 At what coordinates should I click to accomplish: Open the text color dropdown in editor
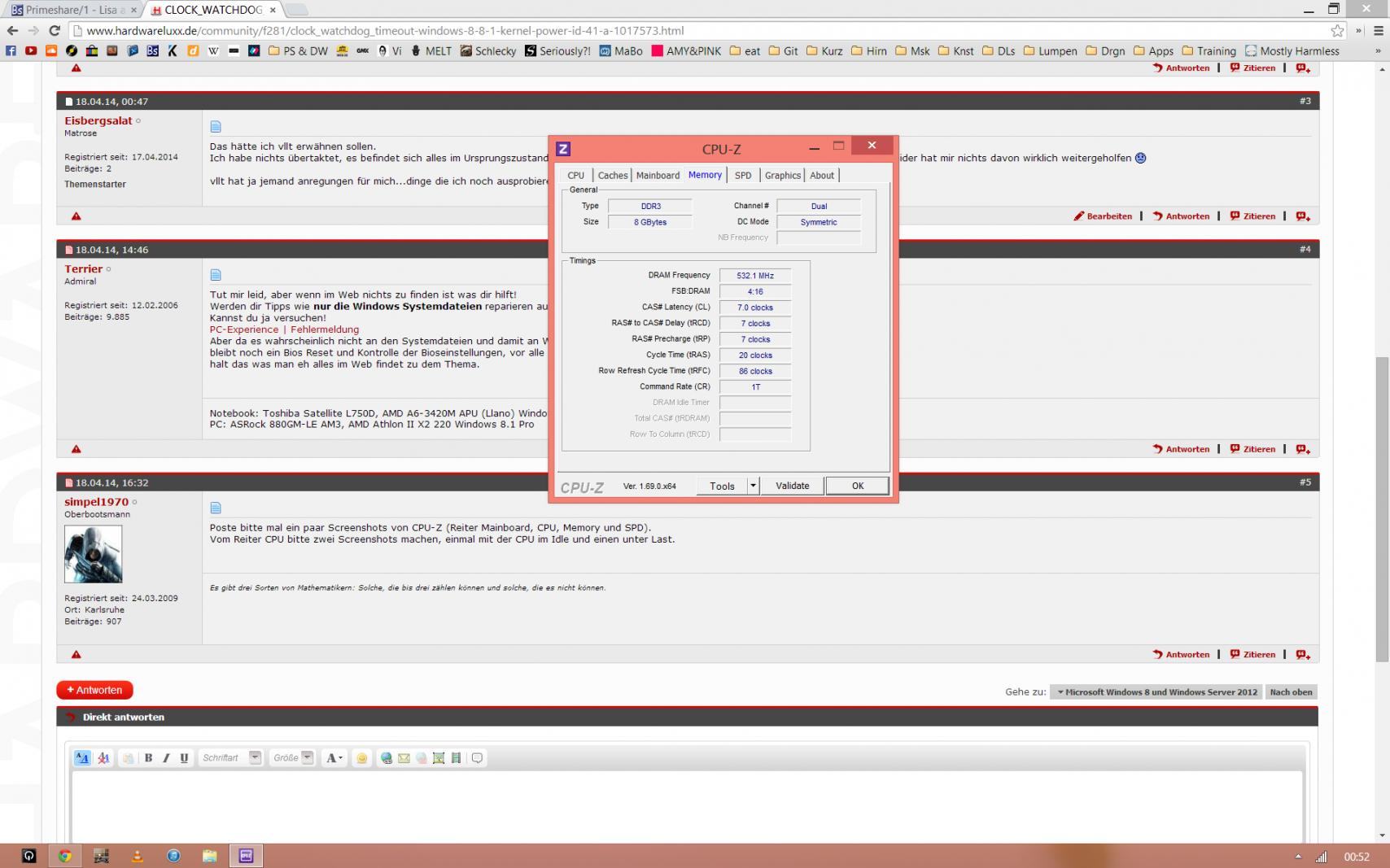point(334,758)
